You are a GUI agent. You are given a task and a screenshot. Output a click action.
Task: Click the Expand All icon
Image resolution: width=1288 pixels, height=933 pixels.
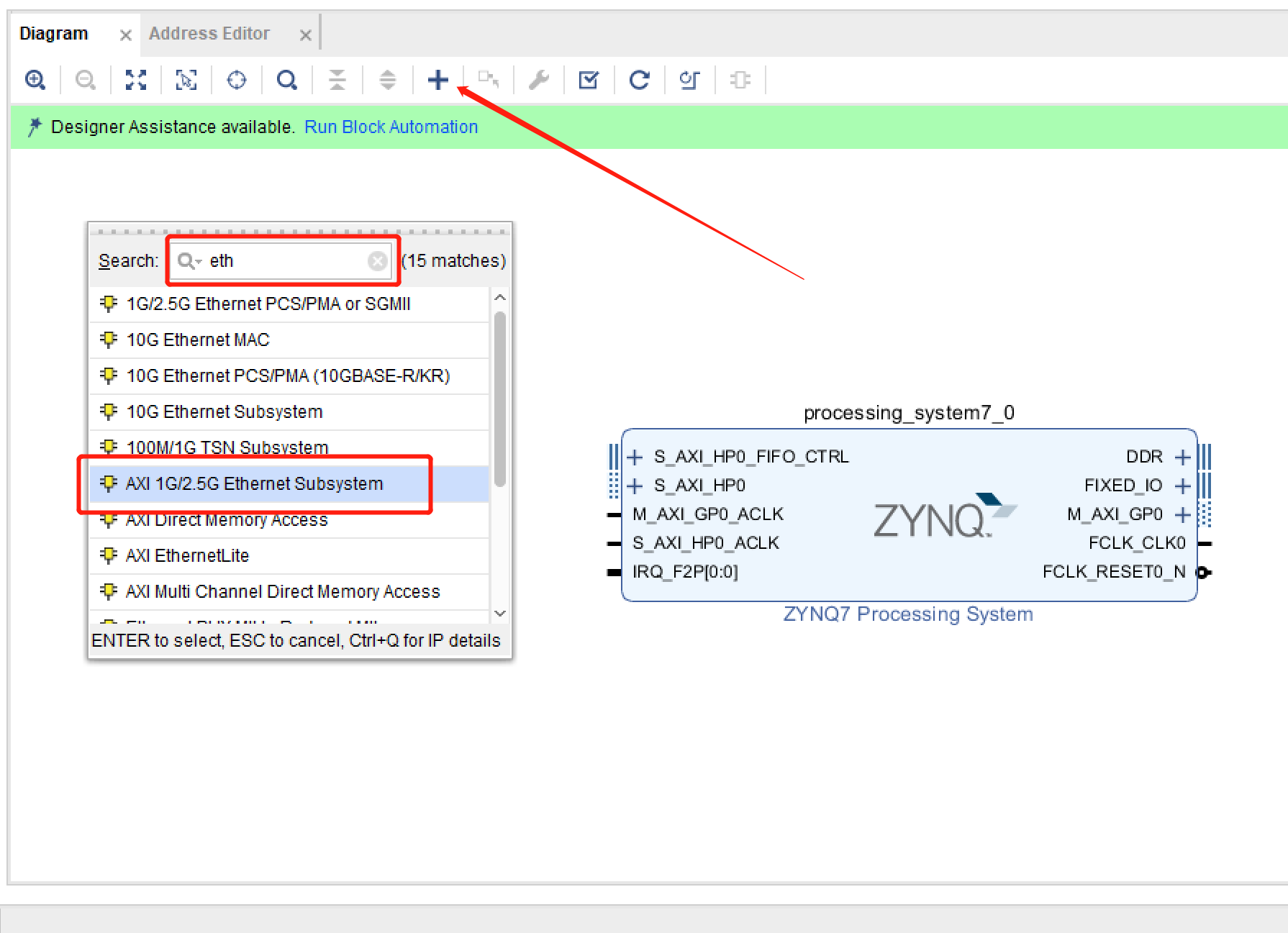point(388,80)
